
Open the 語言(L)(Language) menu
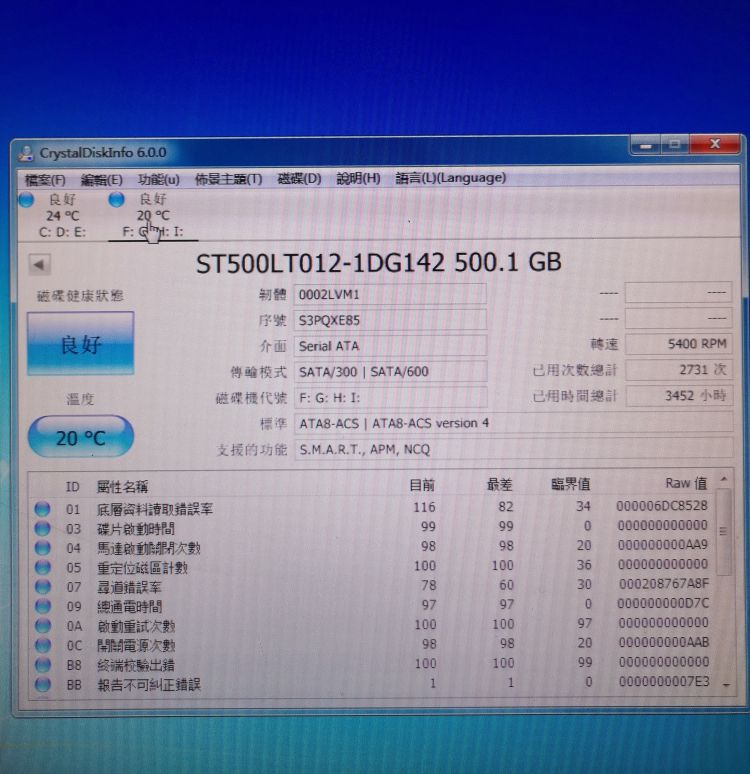coord(450,177)
